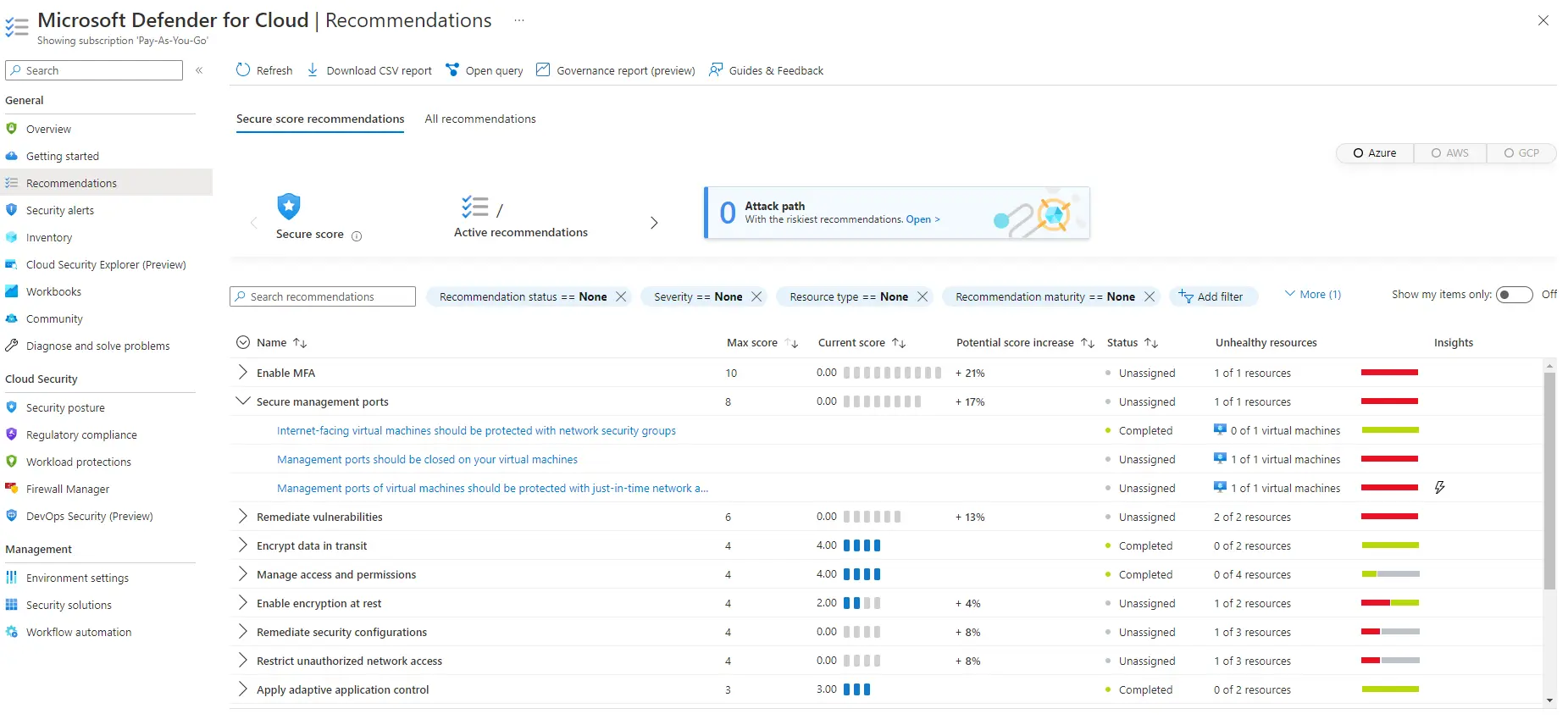Image resolution: width=1568 pixels, height=725 pixels.
Task: Remove the Recommendation status filter
Action: (x=621, y=296)
